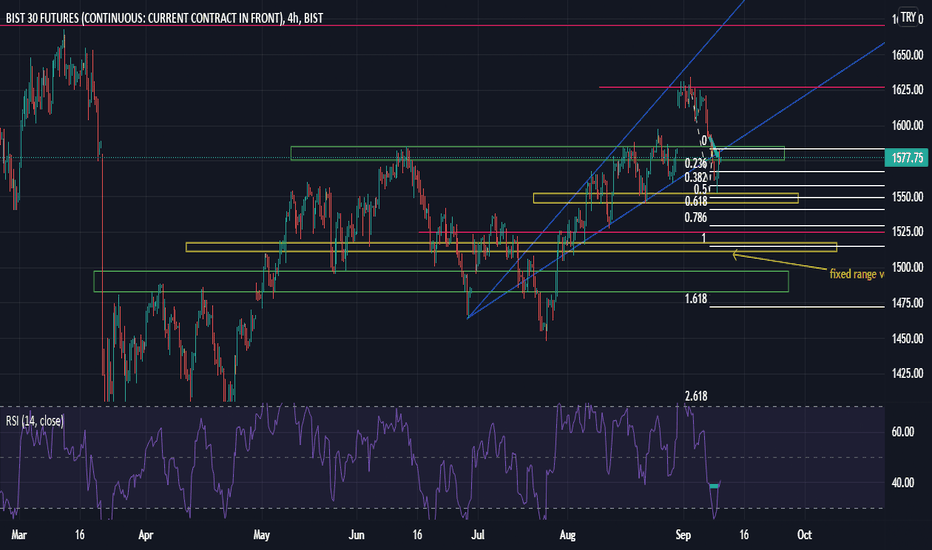Image resolution: width=932 pixels, height=550 pixels.
Task: Click the 1525.00 price axis label
Action: click(x=908, y=231)
